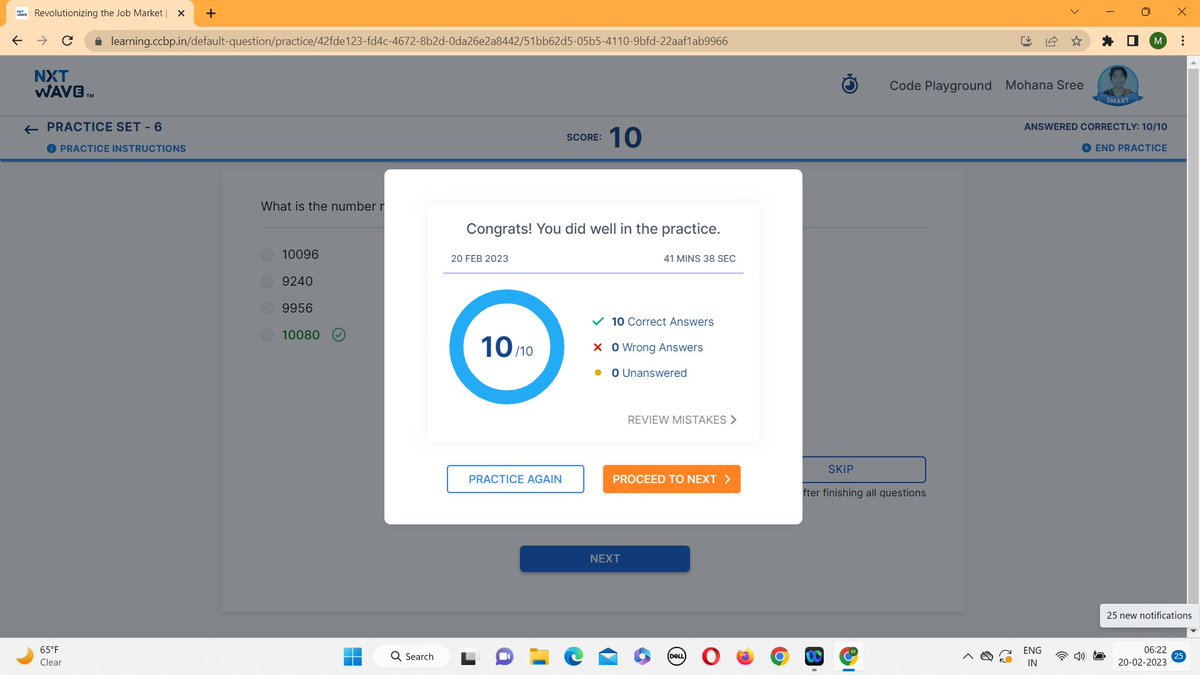Image resolution: width=1200 pixels, height=675 pixels.
Task: Click the 10/10 score ring
Action: [x=509, y=347]
